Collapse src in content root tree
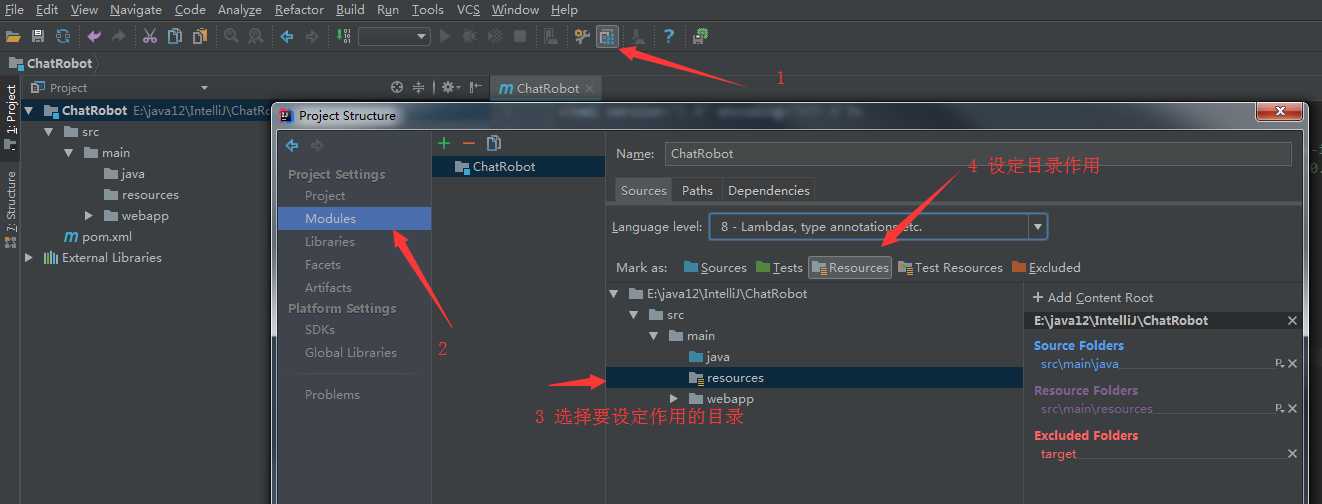The image size is (1322, 504). (x=633, y=315)
